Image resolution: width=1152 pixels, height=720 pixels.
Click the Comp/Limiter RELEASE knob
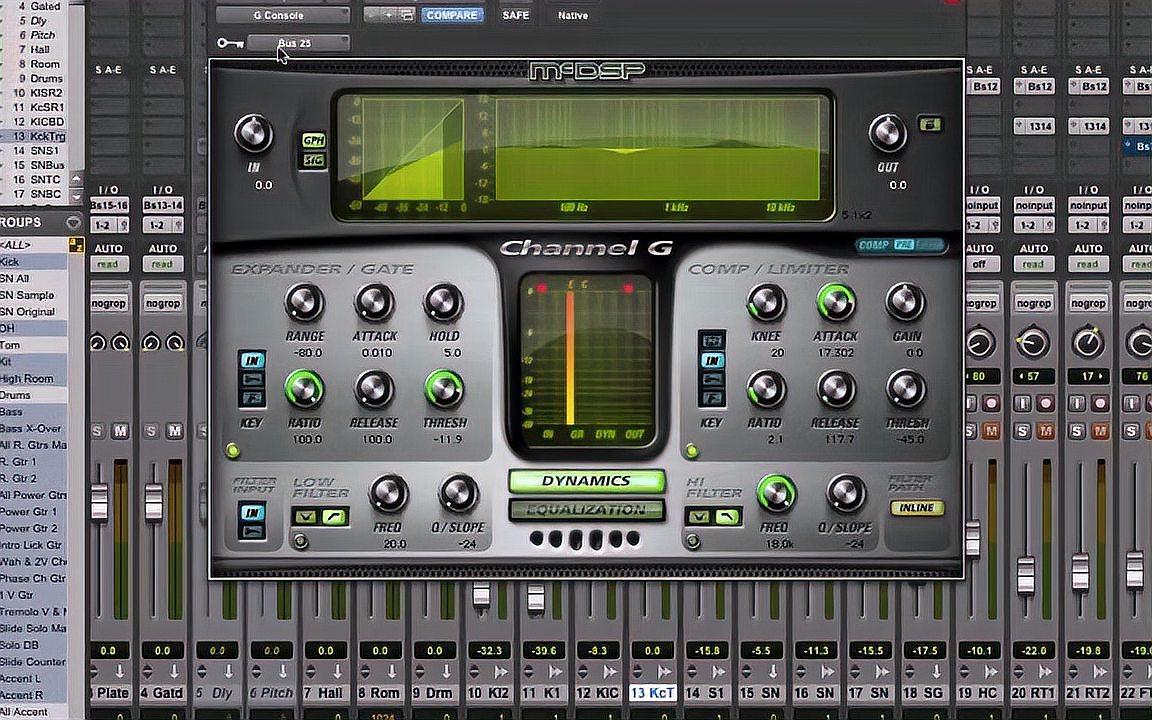pyautogui.click(x=836, y=389)
